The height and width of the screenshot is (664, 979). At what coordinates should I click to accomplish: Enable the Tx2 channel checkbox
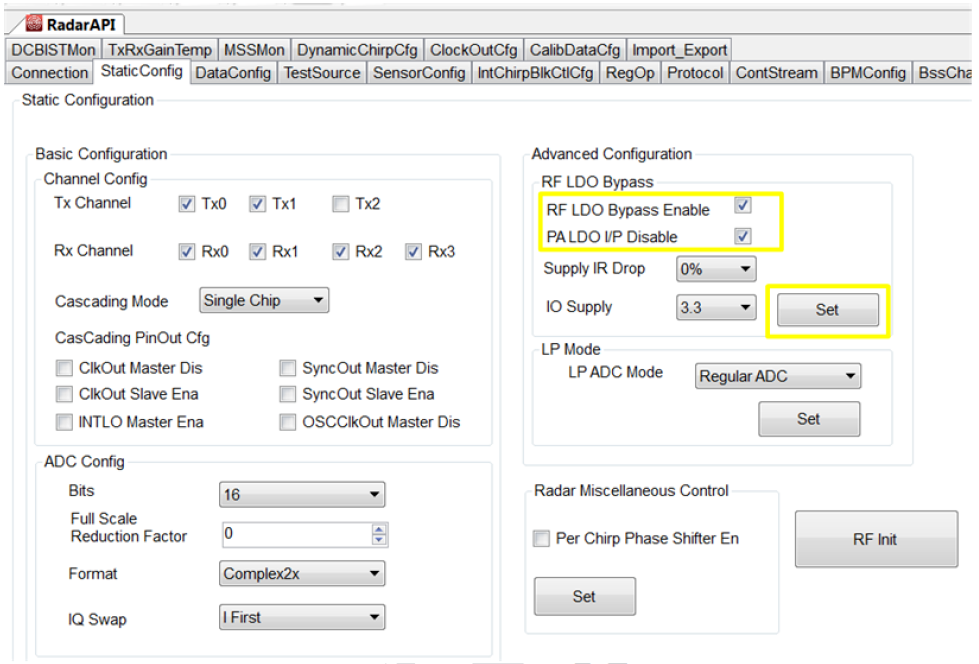[340, 204]
